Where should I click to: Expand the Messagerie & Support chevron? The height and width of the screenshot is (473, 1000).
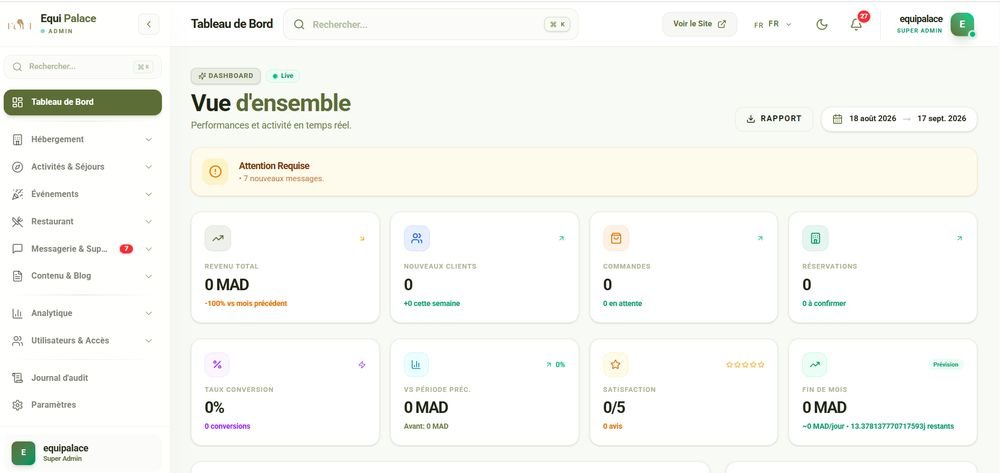[x=149, y=249]
